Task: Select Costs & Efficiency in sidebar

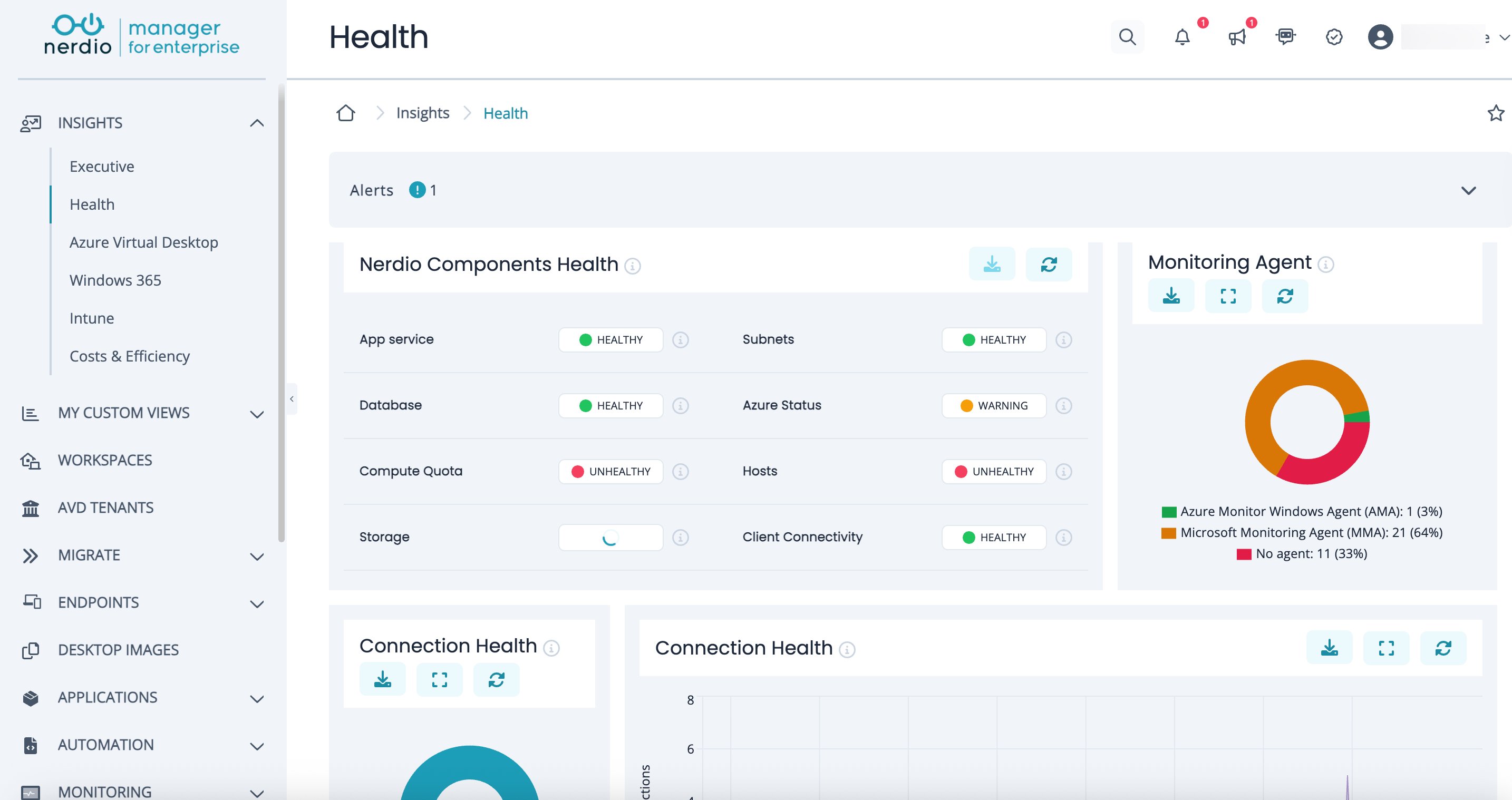Action: click(x=129, y=356)
